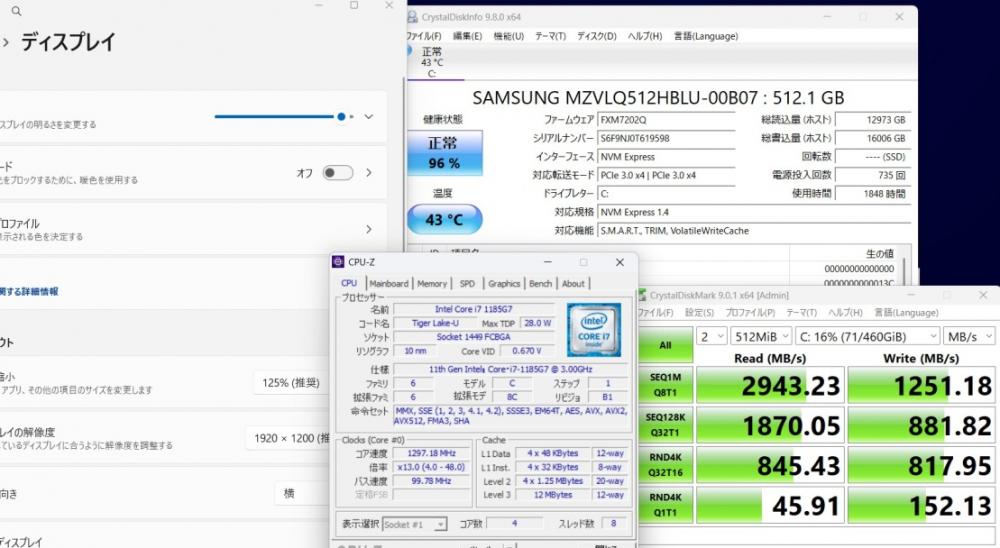
Task: Switch to the About tab in CPU-Z
Action: coord(573,284)
